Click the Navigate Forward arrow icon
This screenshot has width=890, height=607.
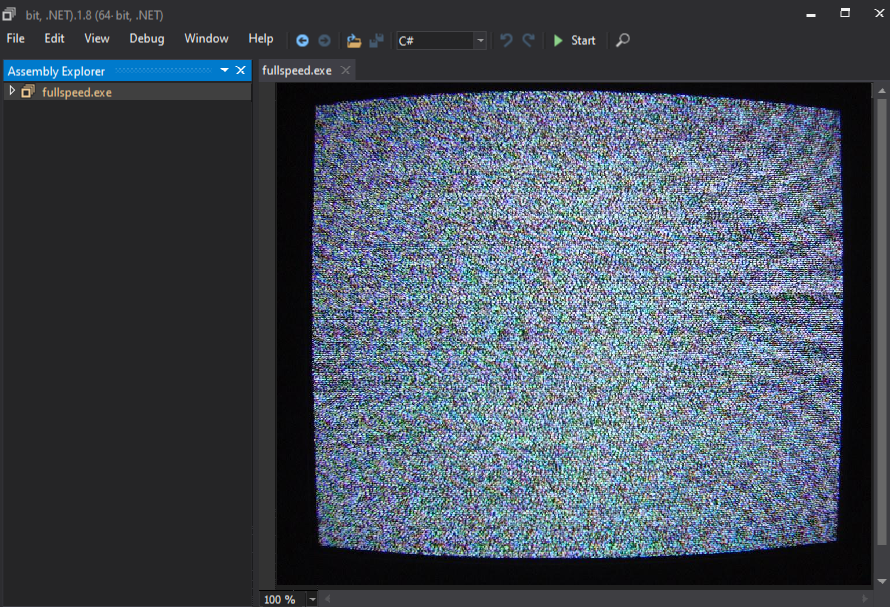pyautogui.click(x=324, y=40)
